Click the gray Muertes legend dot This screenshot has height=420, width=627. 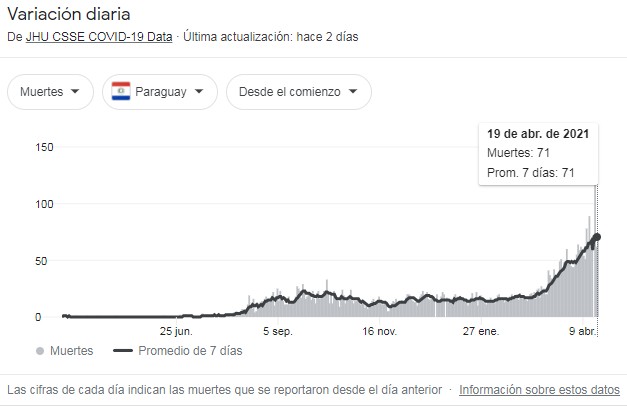click(x=39, y=351)
